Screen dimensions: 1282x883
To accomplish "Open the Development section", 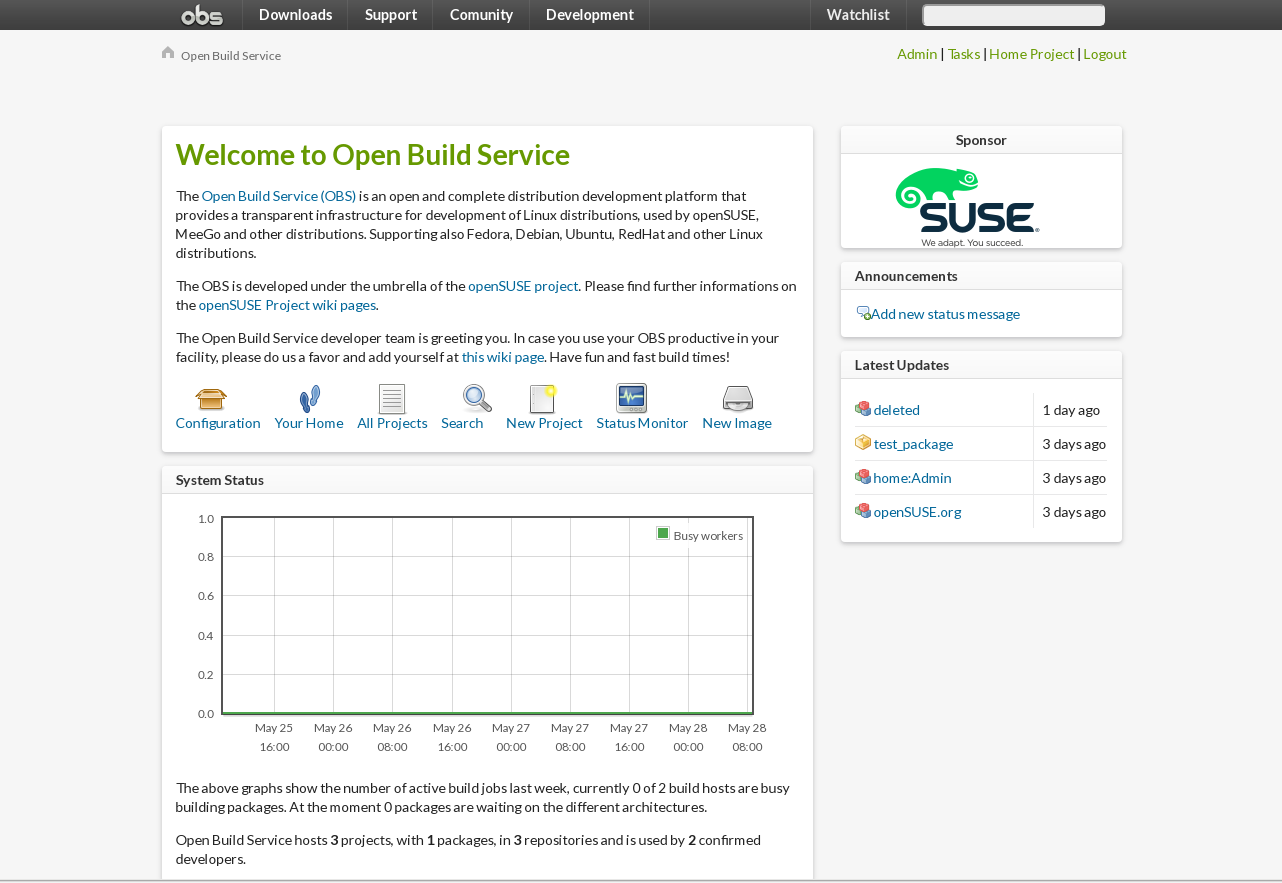I will 589,14.
